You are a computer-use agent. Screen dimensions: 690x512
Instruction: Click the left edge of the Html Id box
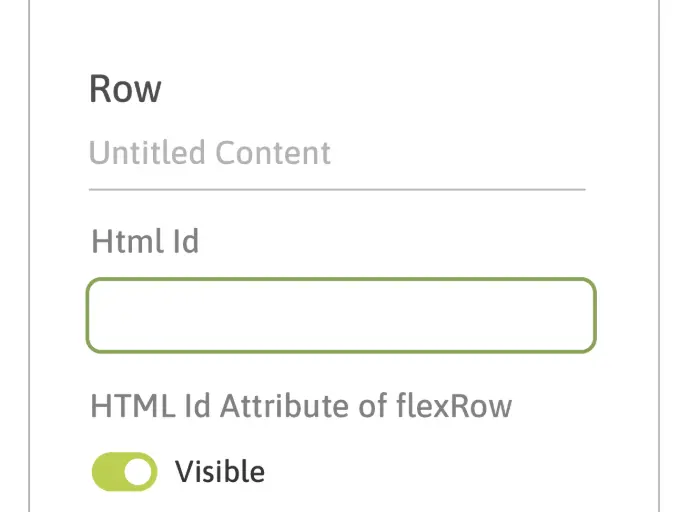[92, 316]
